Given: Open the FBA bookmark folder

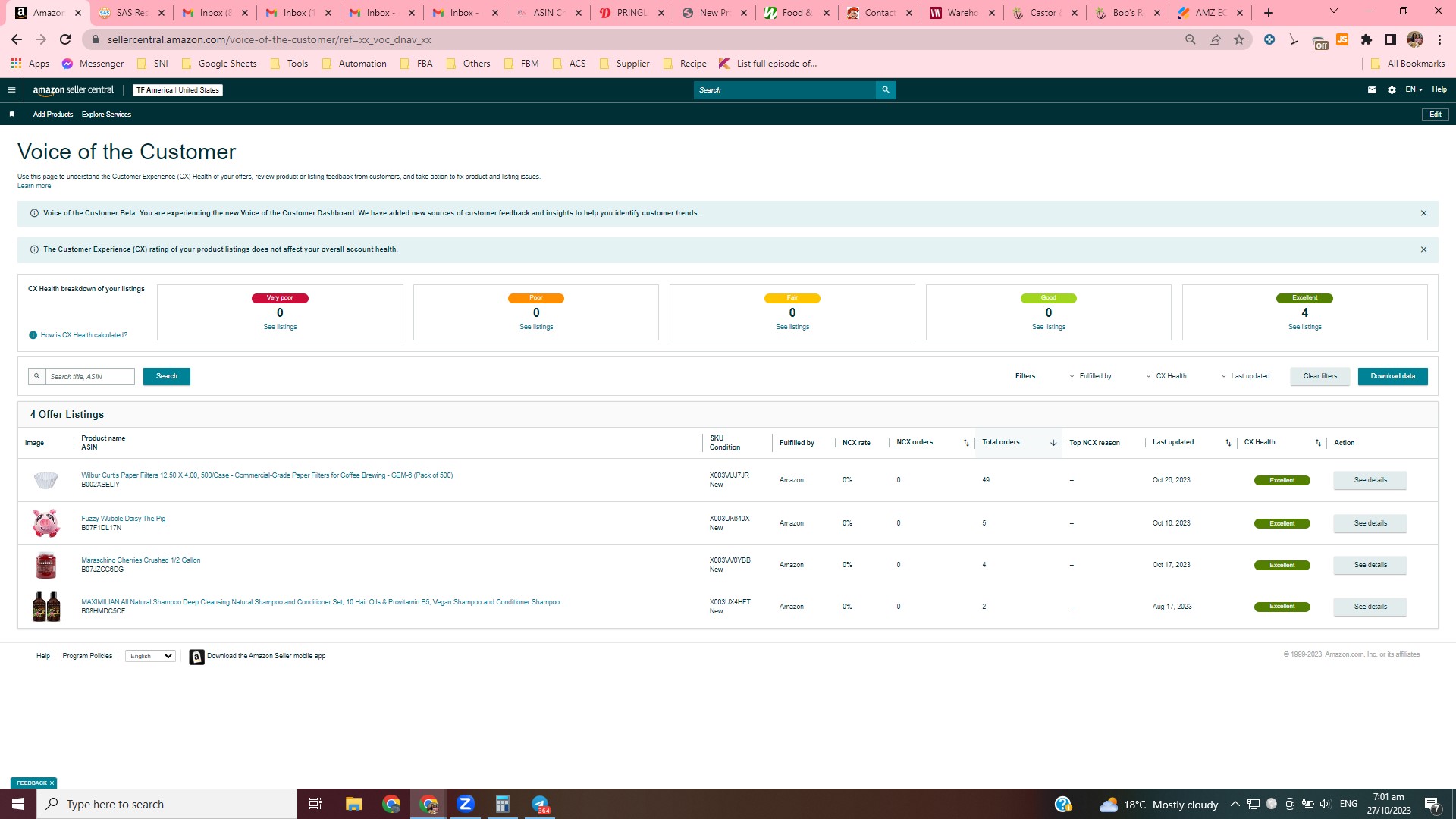Looking at the screenshot, I should (x=416, y=64).
